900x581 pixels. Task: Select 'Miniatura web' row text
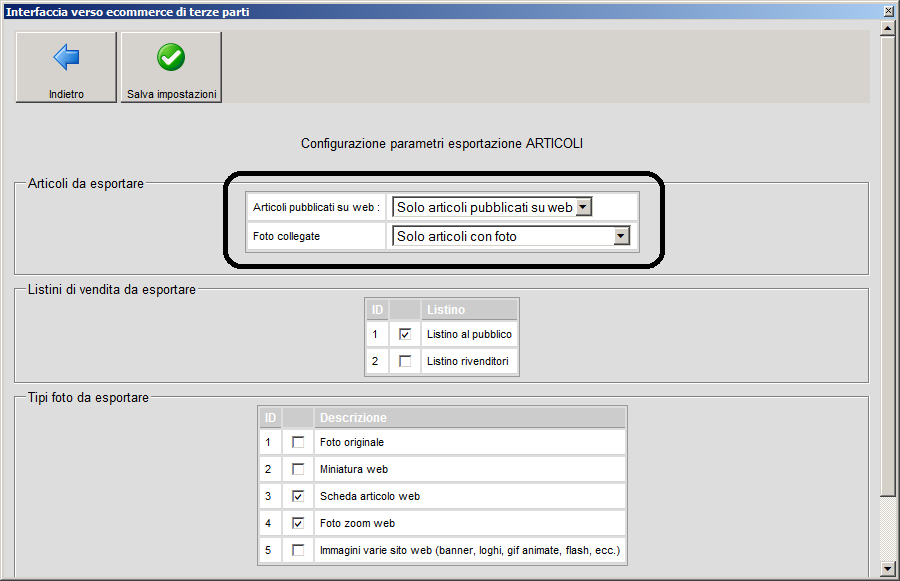tap(354, 469)
